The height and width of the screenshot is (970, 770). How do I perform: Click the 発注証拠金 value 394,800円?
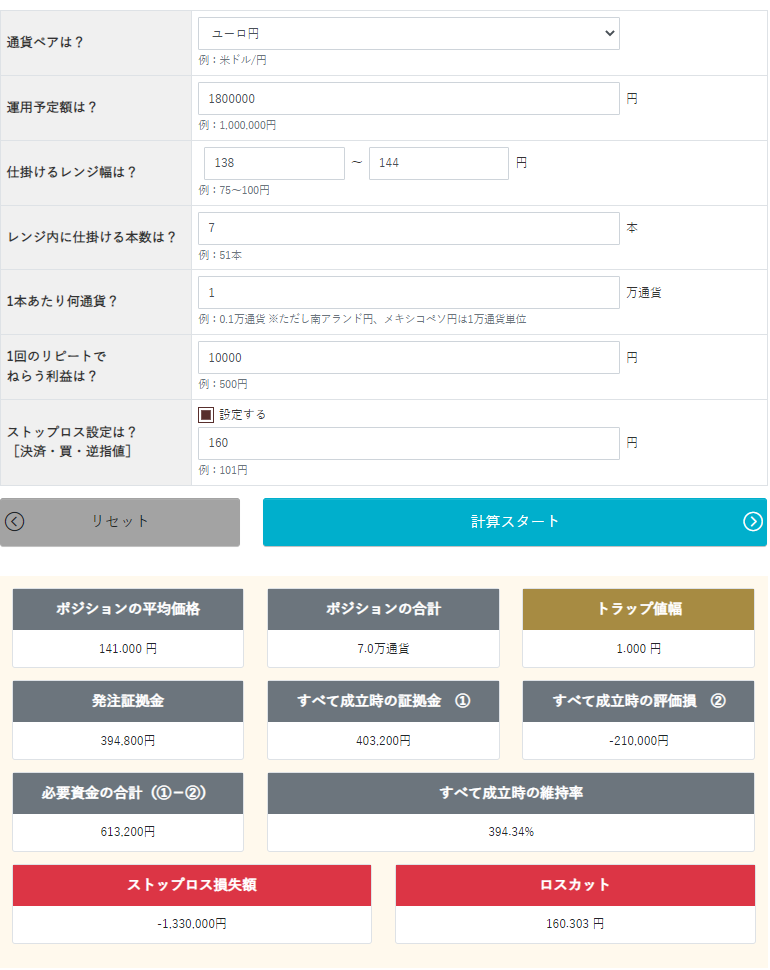coord(128,740)
